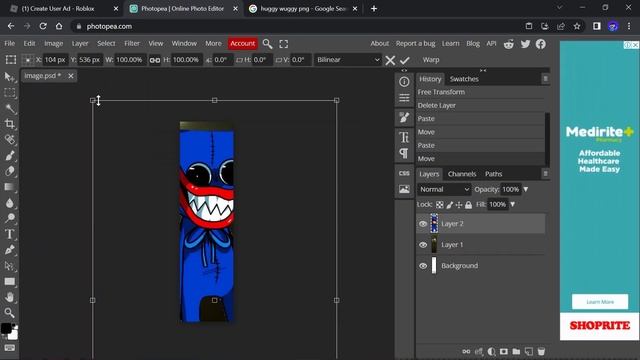This screenshot has width=640, height=360.
Task: Select the Path Select tool
Action: click(x=9, y=266)
